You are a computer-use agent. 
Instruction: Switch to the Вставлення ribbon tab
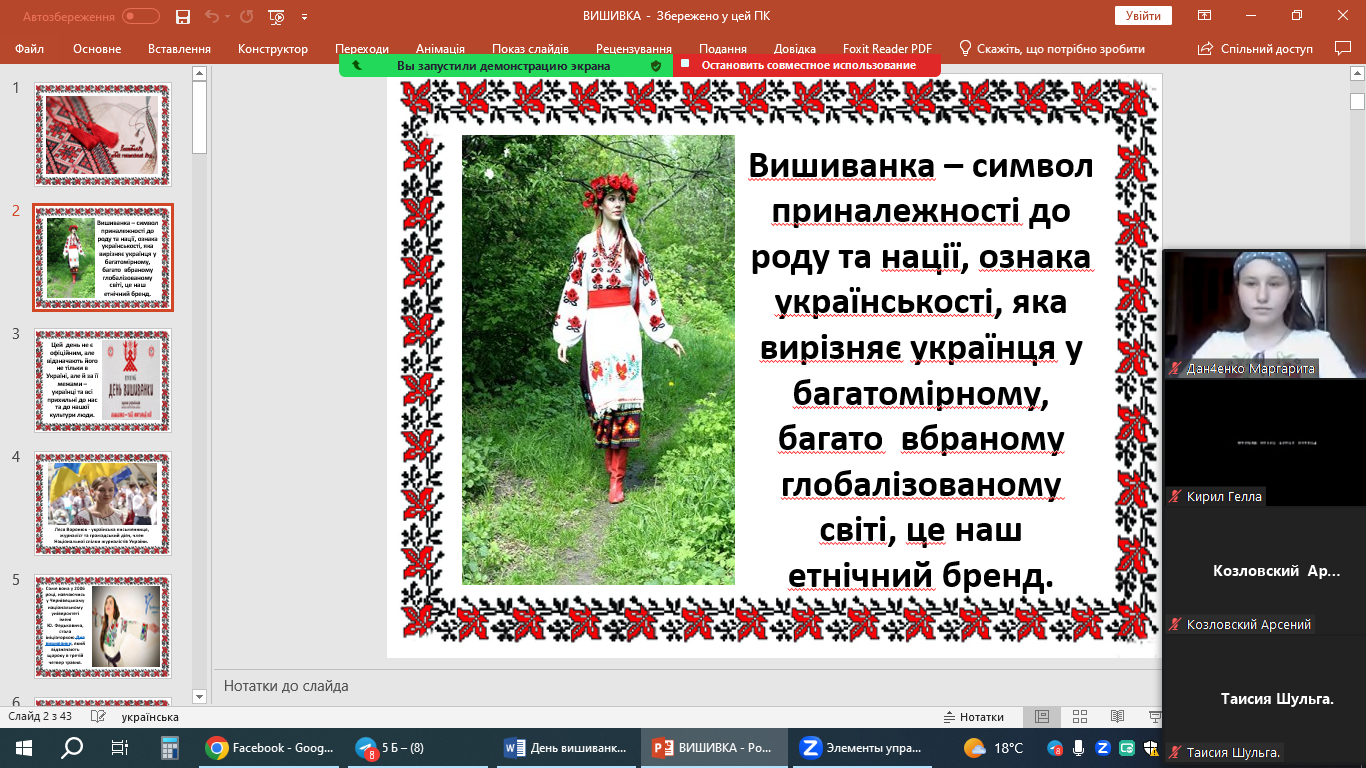(x=179, y=49)
